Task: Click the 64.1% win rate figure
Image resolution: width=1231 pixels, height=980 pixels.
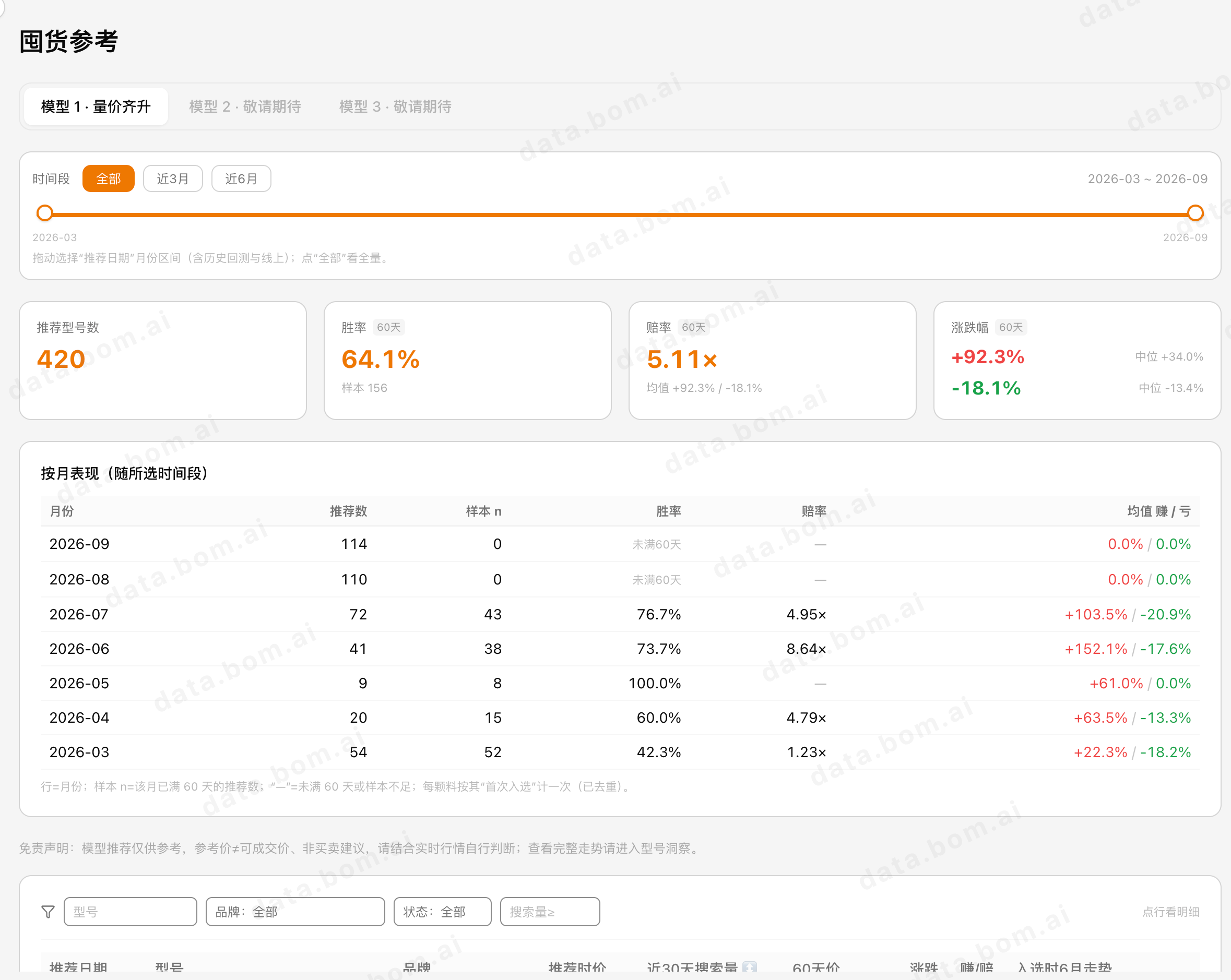Action: (x=380, y=359)
